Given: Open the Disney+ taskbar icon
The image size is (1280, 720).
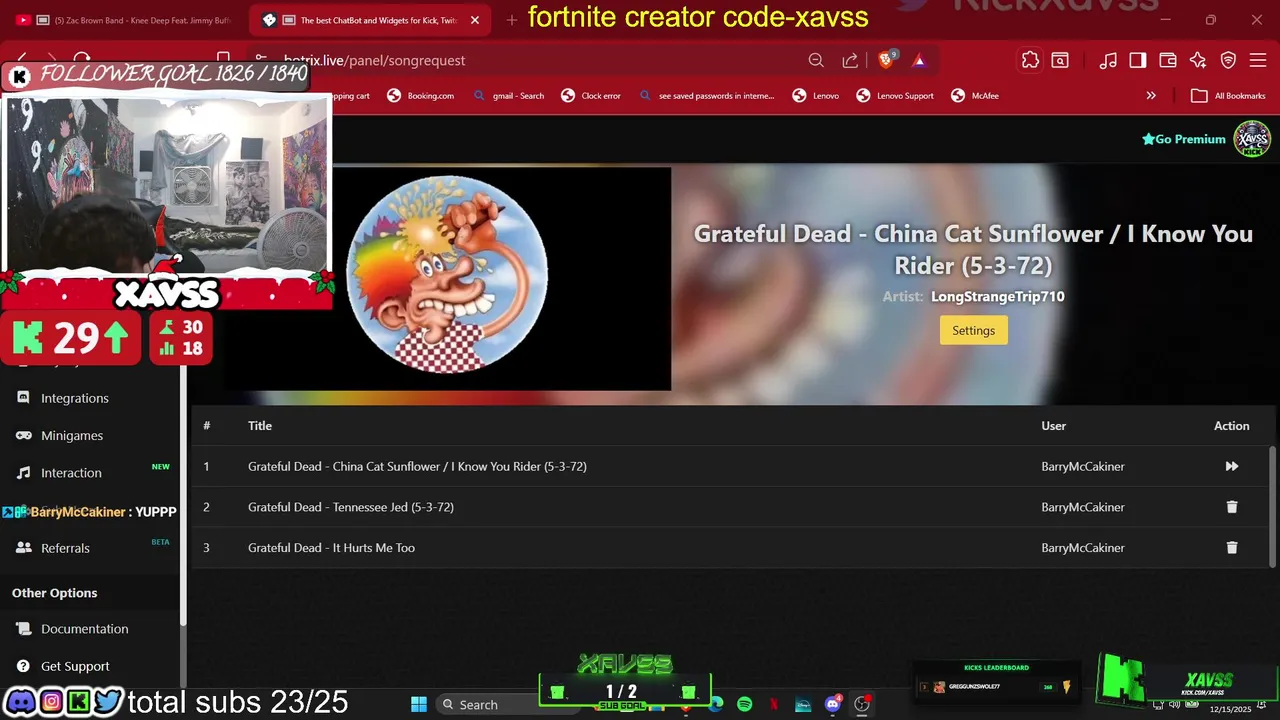Looking at the screenshot, I should [x=803, y=704].
